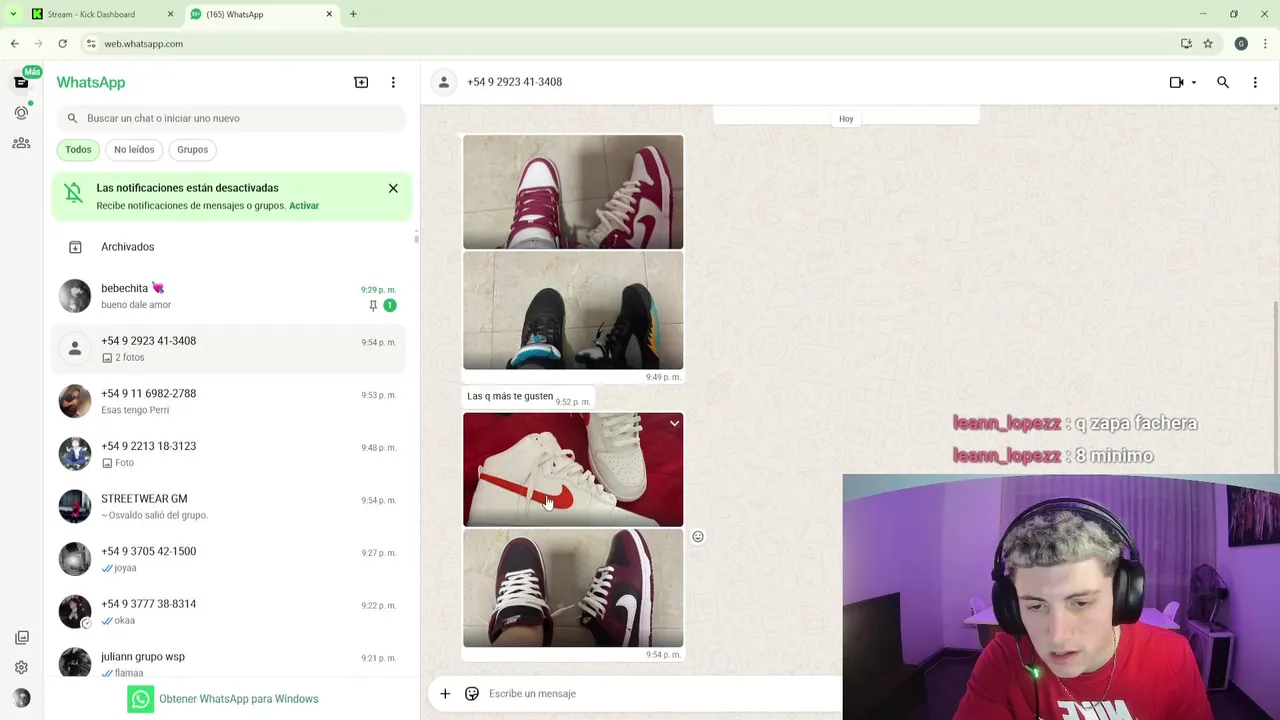Open own profile picture in rail

coord(21,698)
